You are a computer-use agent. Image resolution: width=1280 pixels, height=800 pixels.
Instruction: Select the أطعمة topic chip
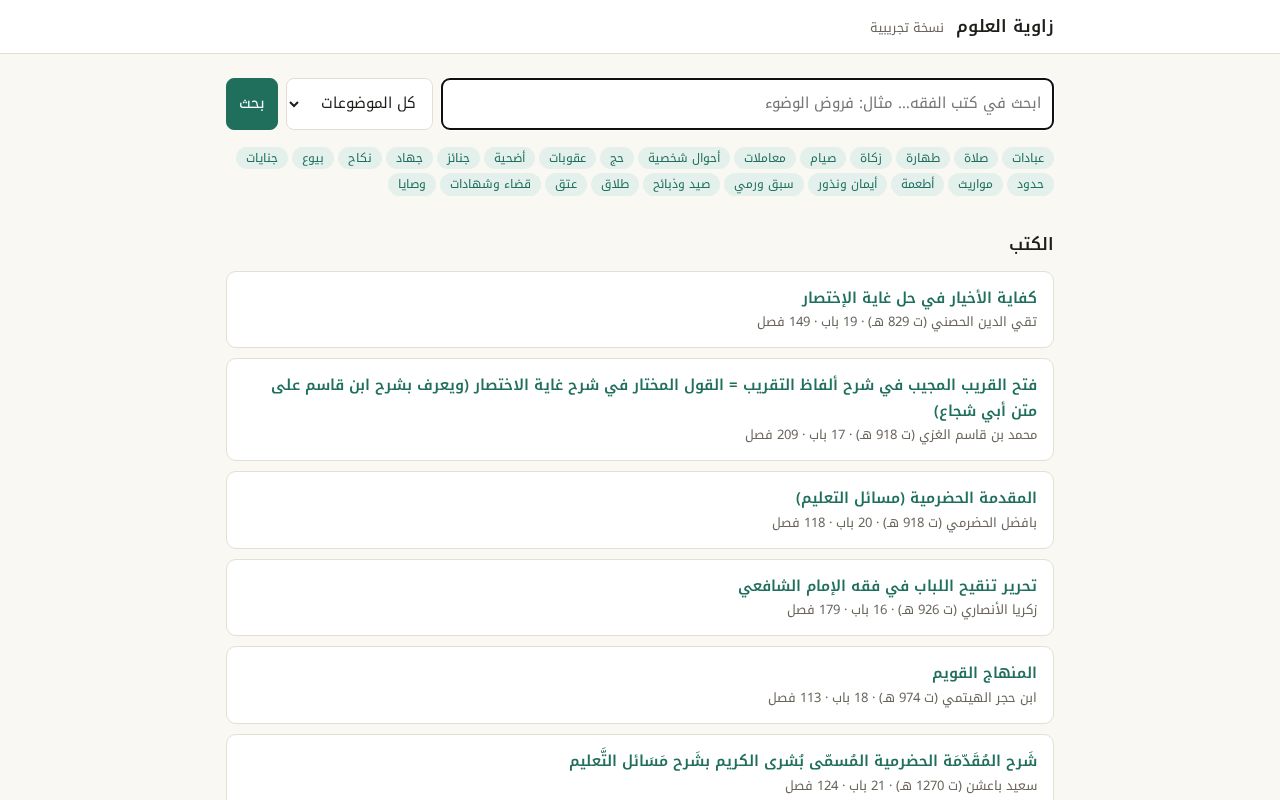(918, 184)
